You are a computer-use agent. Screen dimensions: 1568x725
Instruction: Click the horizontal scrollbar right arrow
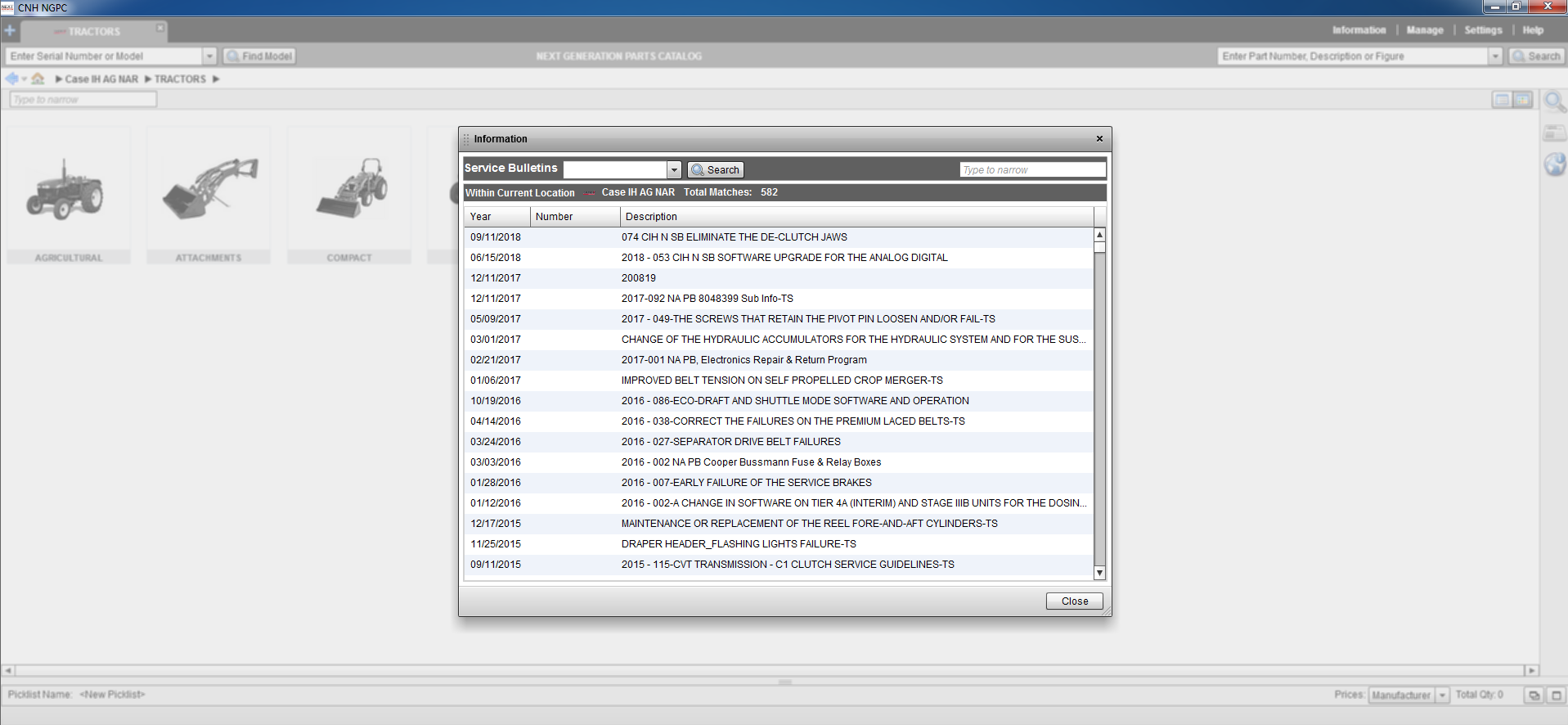click(1532, 670)
